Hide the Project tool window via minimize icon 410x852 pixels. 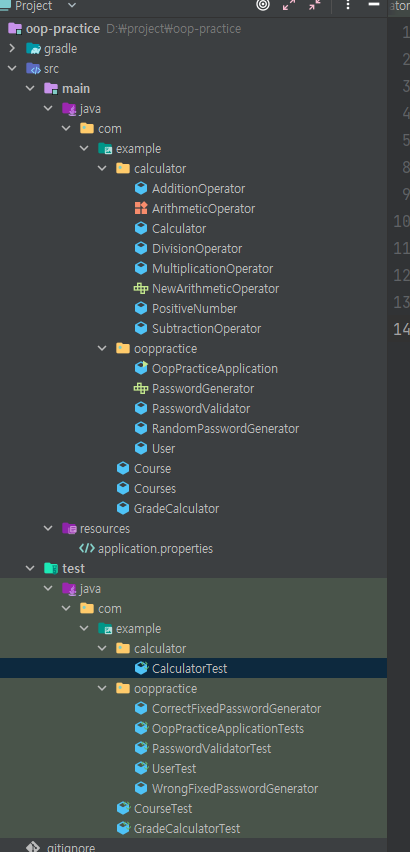374,4
